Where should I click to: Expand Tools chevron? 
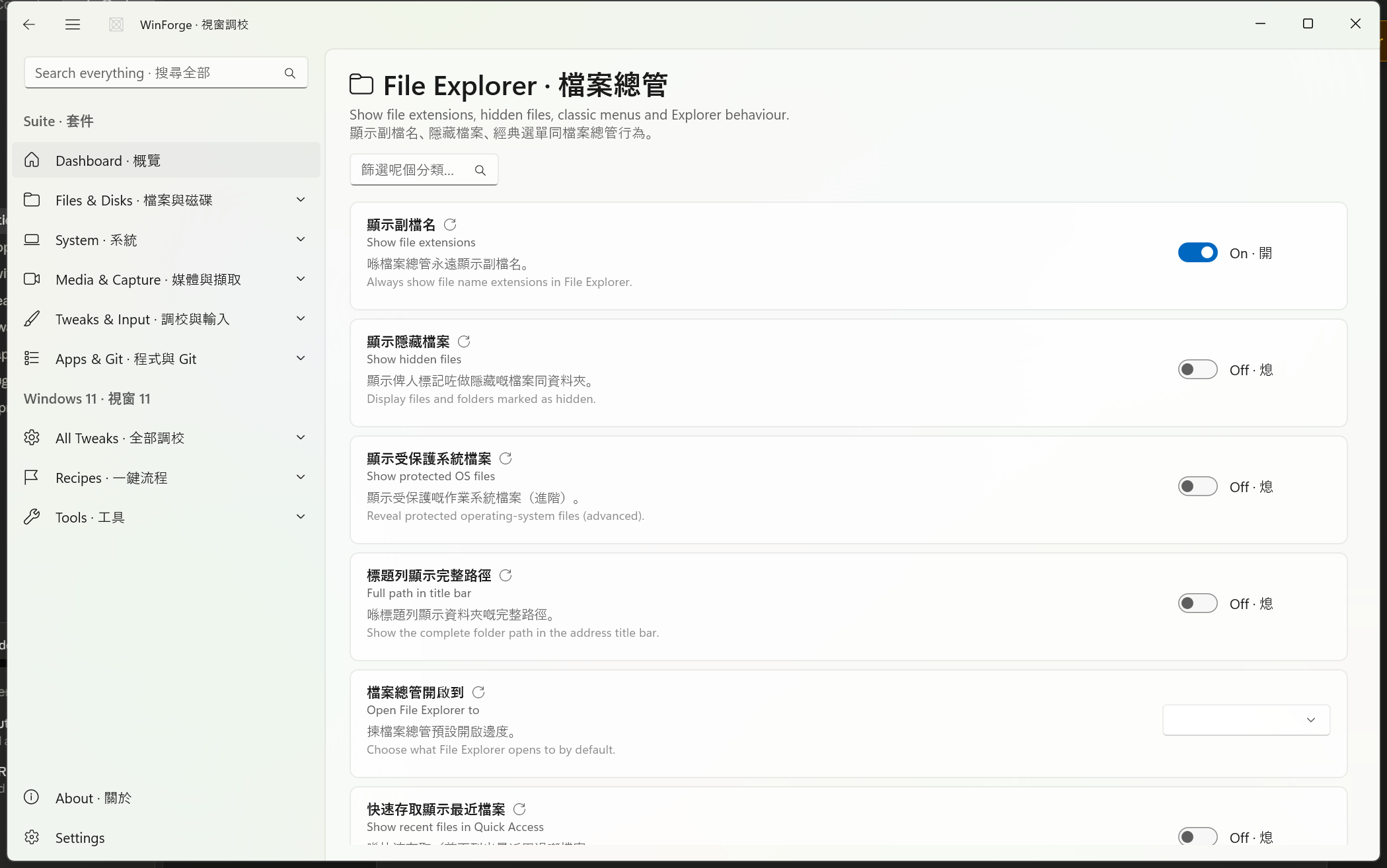click(301, 517)
